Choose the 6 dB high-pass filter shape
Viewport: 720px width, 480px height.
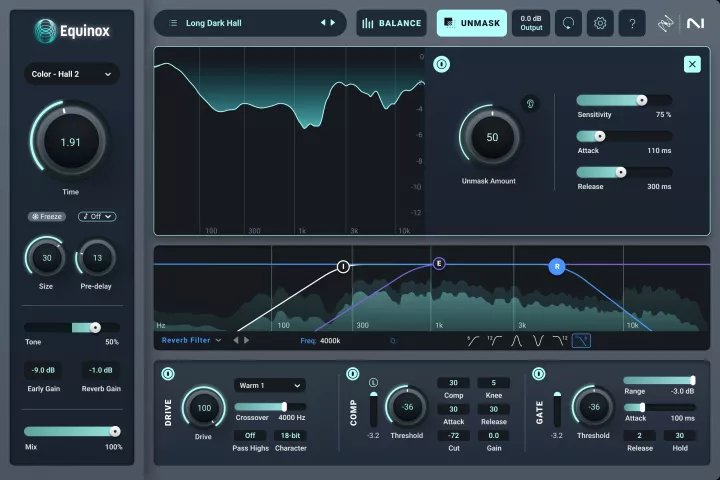click(473, 341)
